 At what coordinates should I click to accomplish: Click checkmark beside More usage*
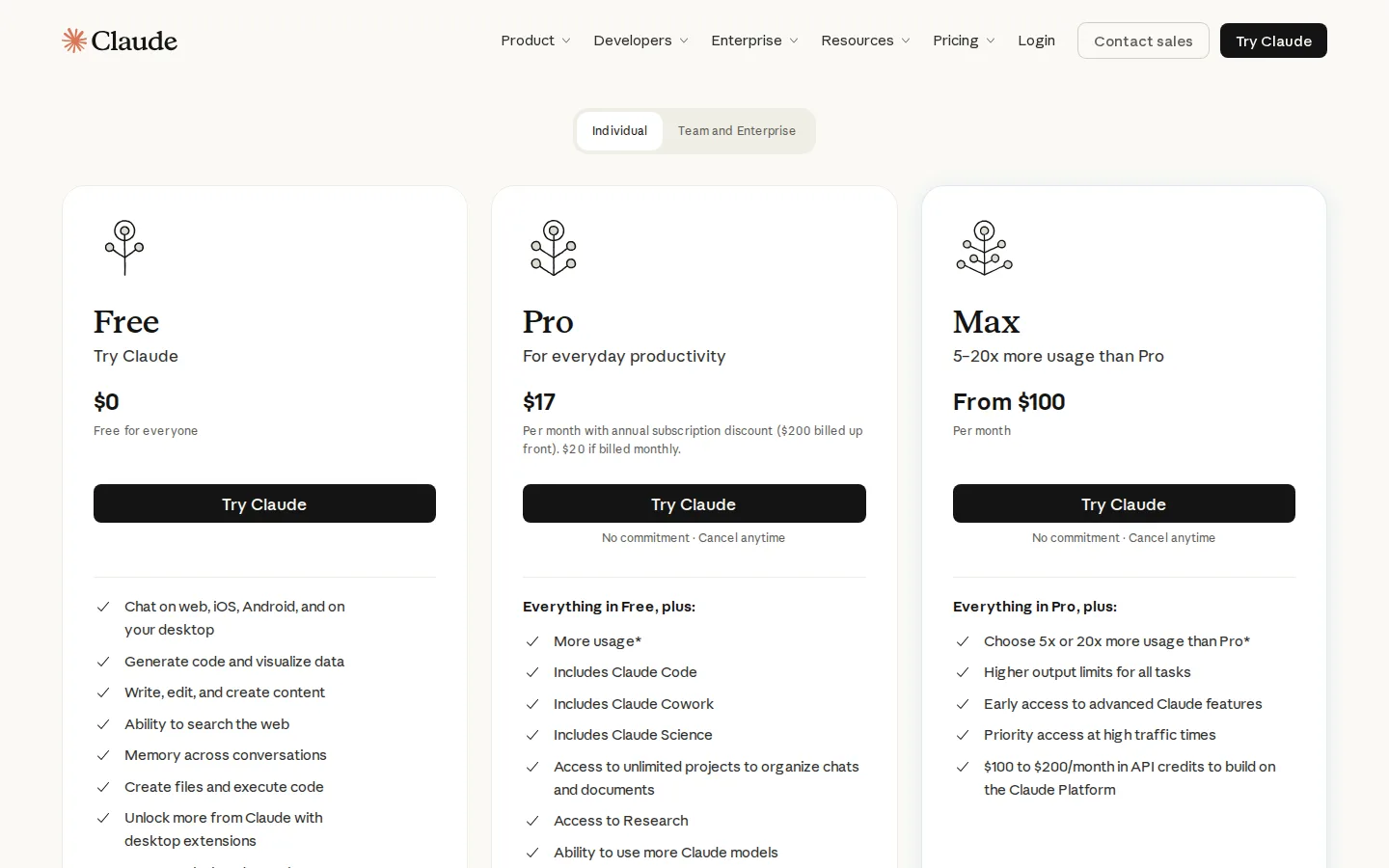pyautogui.click(x=532, y=641)
